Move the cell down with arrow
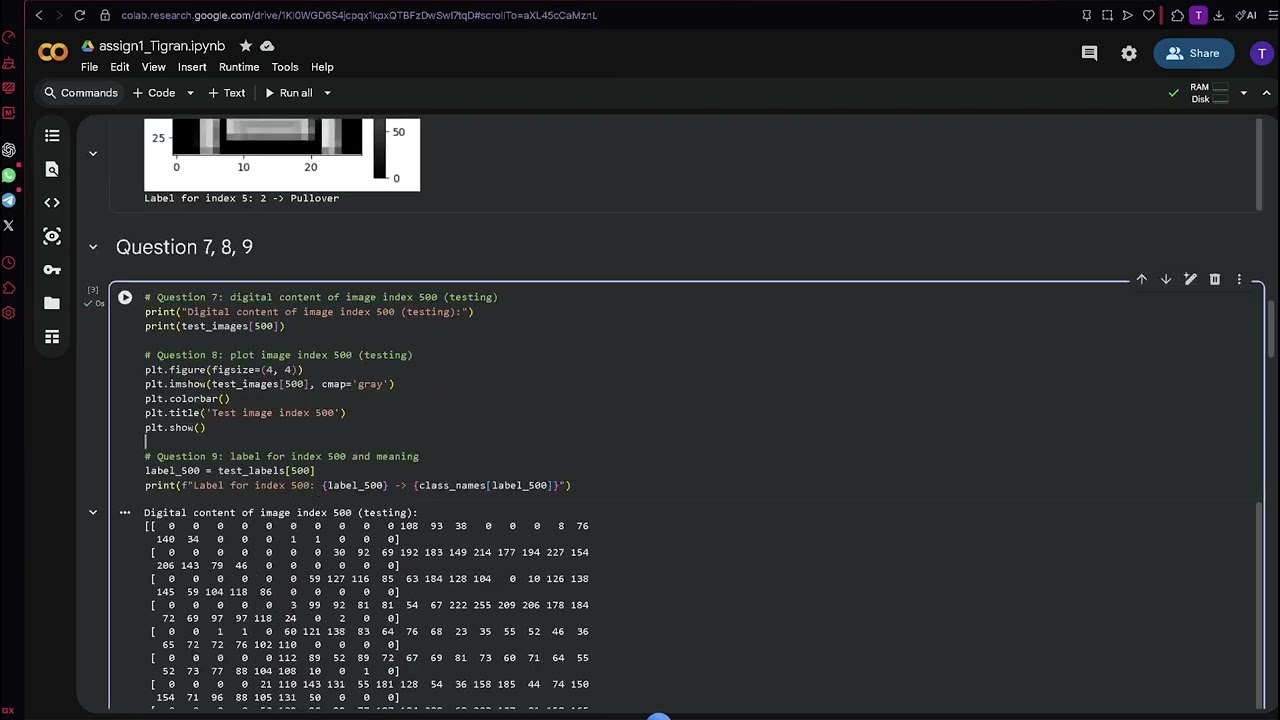This screenshot has height=720, width=1280. coord(1166,280)
